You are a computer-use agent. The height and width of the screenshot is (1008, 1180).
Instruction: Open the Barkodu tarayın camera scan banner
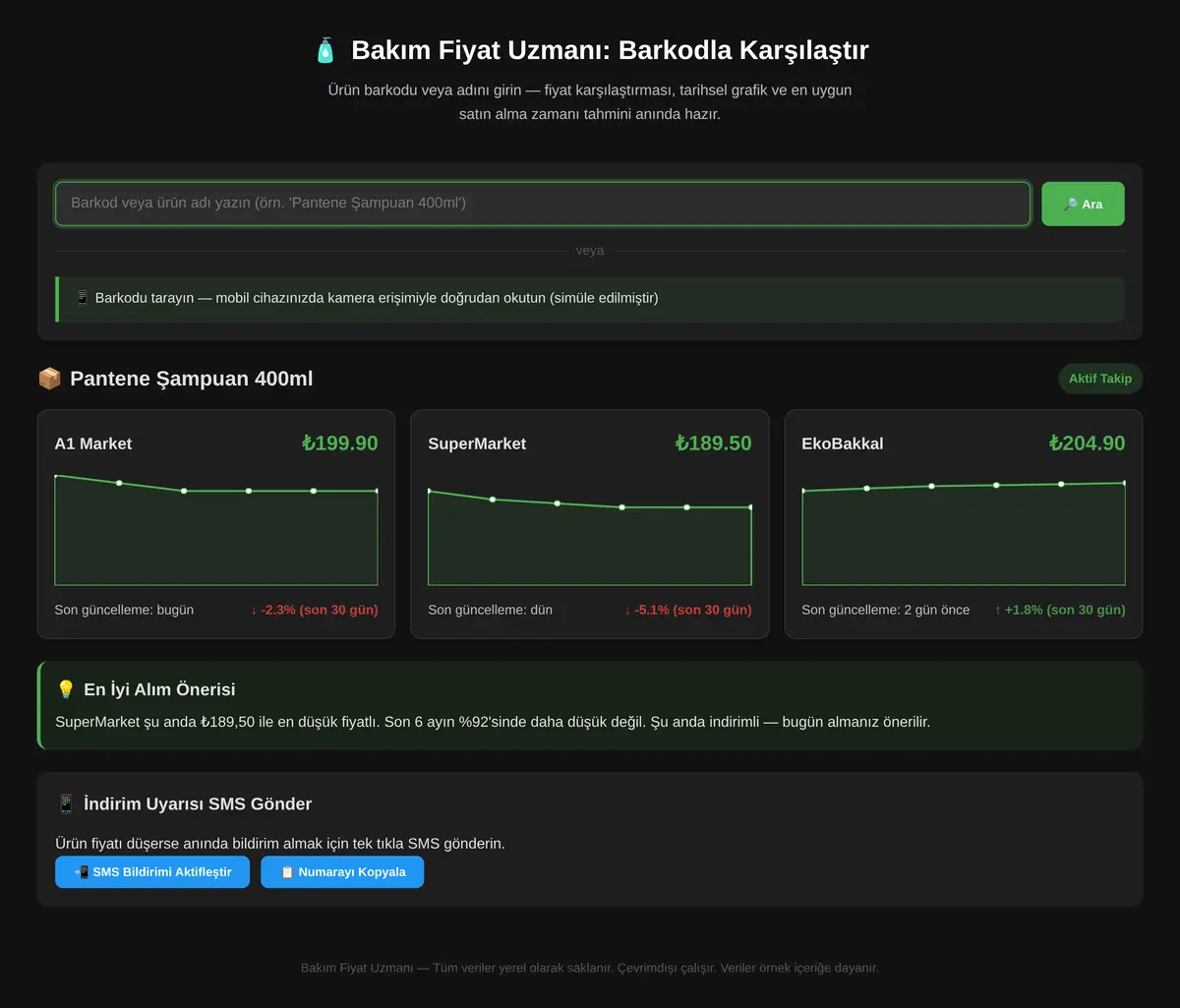(589, 299)
